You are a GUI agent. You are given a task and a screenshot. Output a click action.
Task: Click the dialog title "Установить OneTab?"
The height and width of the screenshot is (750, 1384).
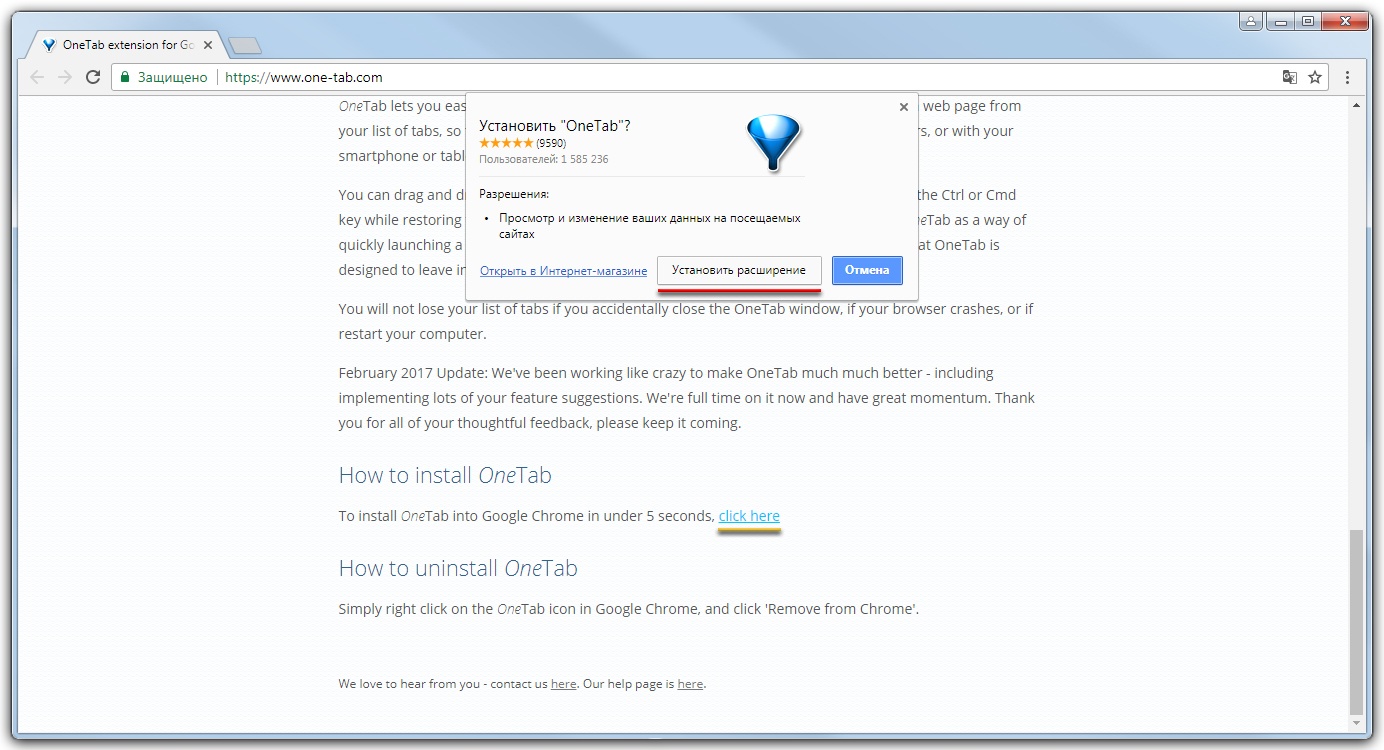coord(555,126)
